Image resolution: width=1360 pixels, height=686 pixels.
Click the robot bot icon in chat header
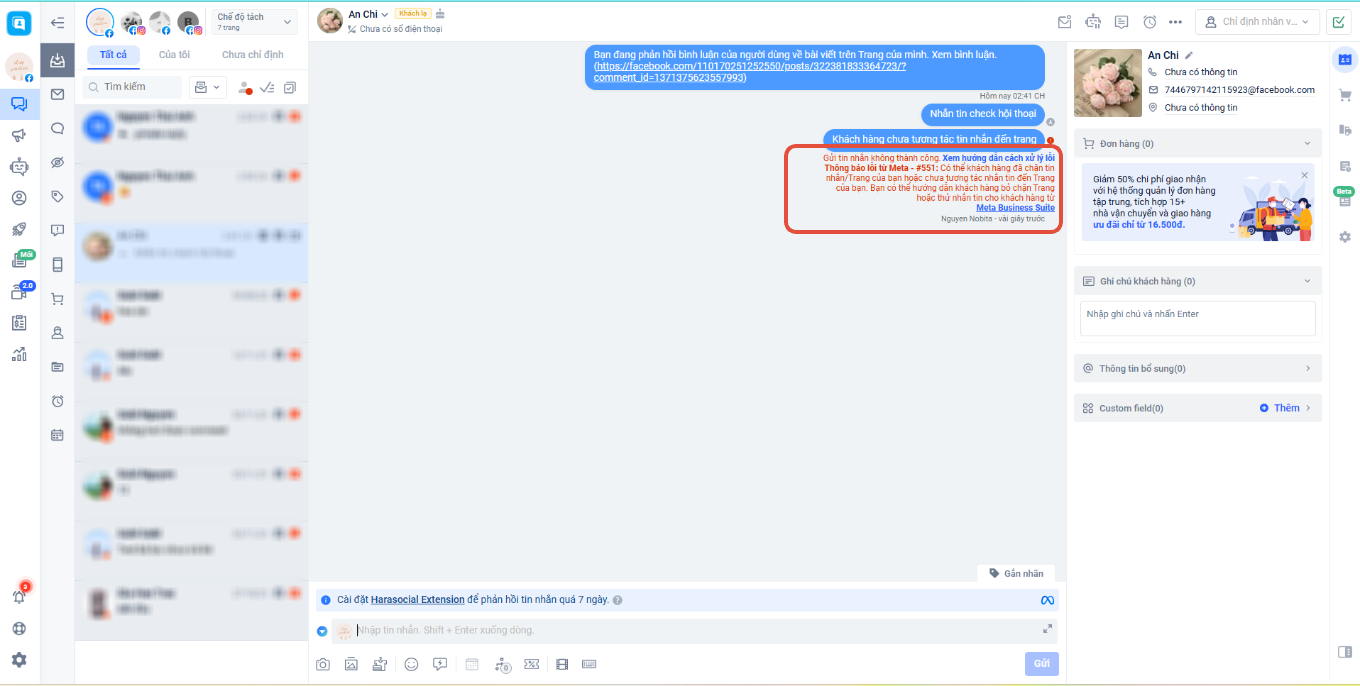(1092, 21)
